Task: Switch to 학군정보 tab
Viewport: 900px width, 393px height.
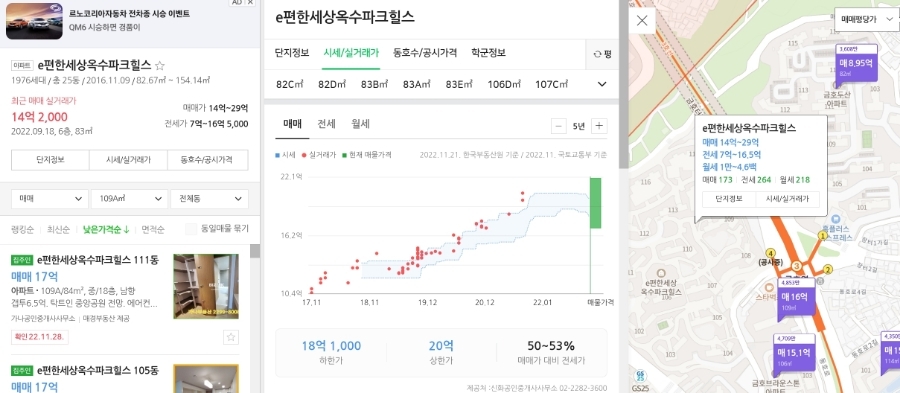Action: pyautogui.click(x=488, y=53)
